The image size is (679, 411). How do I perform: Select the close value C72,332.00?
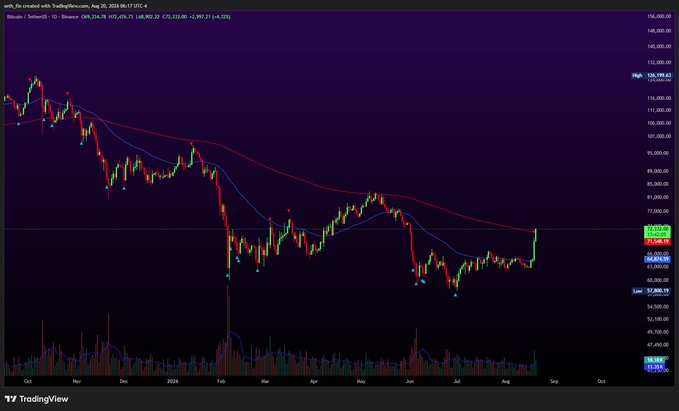tap(175, 17)
